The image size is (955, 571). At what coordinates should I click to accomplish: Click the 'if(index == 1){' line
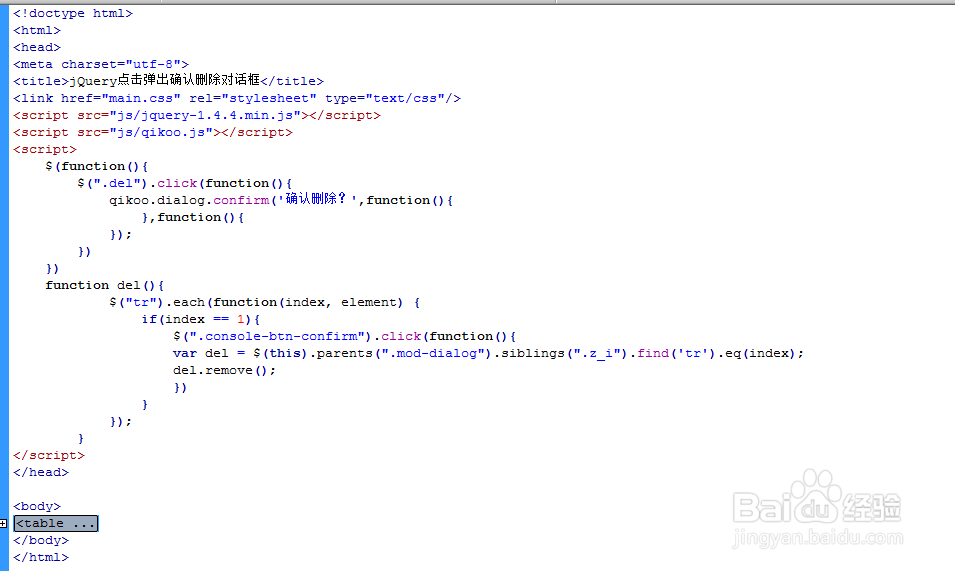click(x=201, y=320)
